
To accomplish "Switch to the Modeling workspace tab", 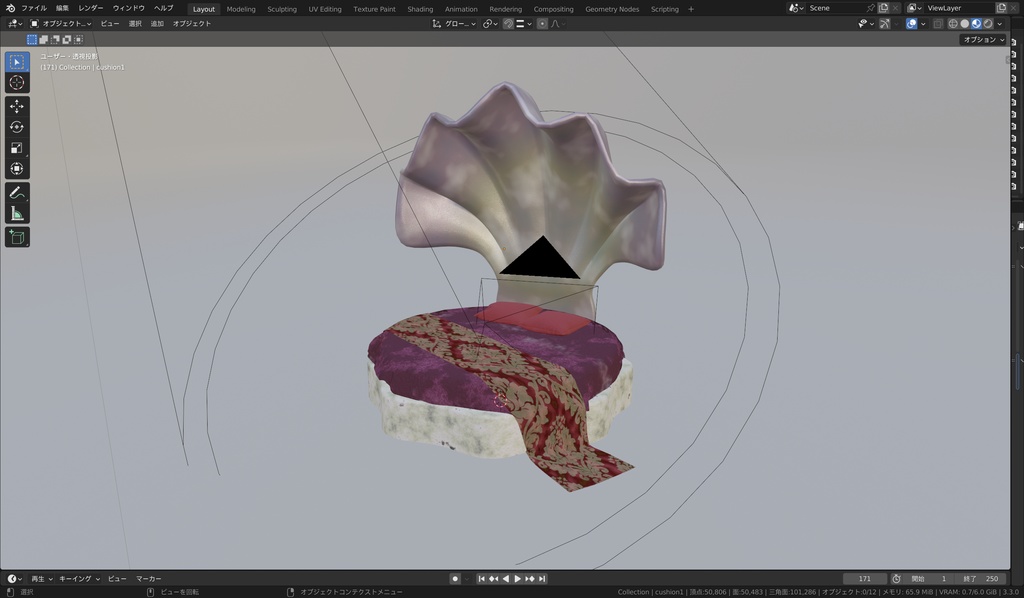I will coord(241,9).
